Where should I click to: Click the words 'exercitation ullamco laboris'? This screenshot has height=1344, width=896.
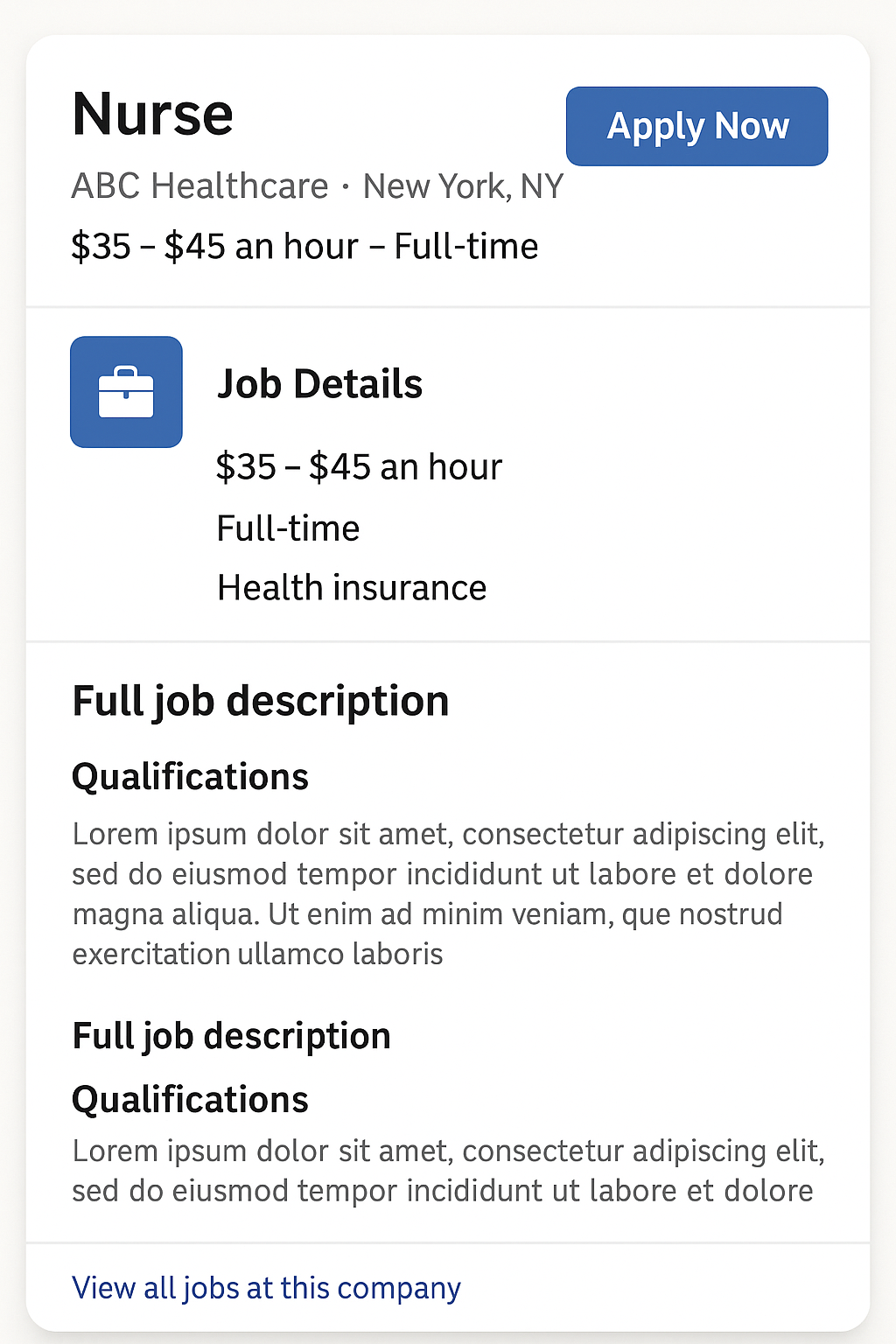257,954
